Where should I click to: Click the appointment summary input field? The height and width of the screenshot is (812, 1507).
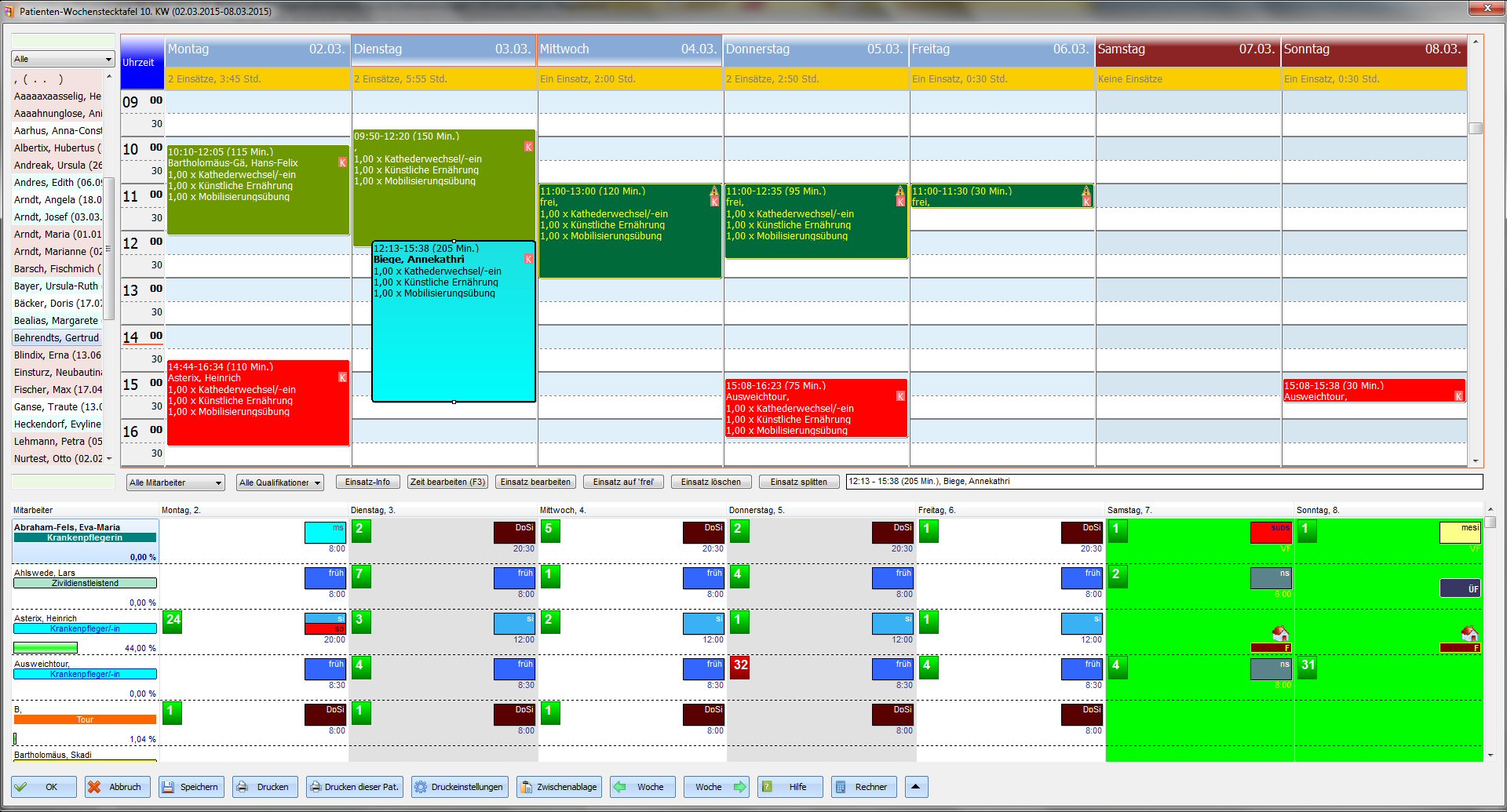point(1162,482)
